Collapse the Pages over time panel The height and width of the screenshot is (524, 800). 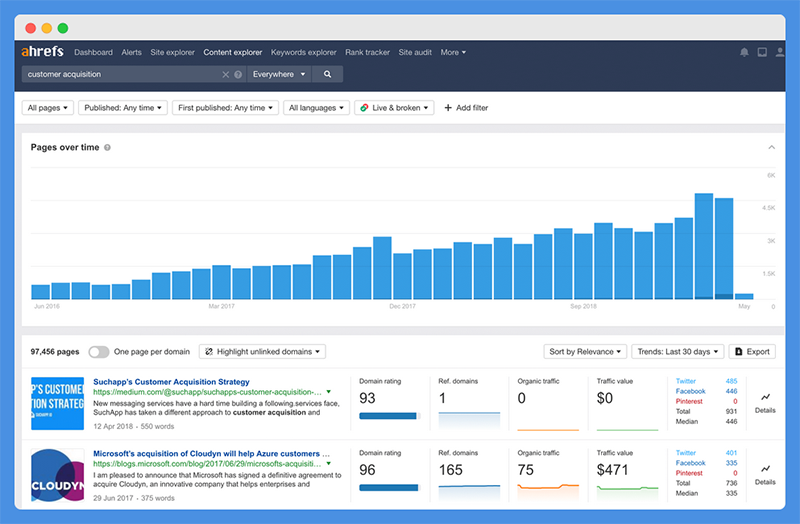coord(771,147)
